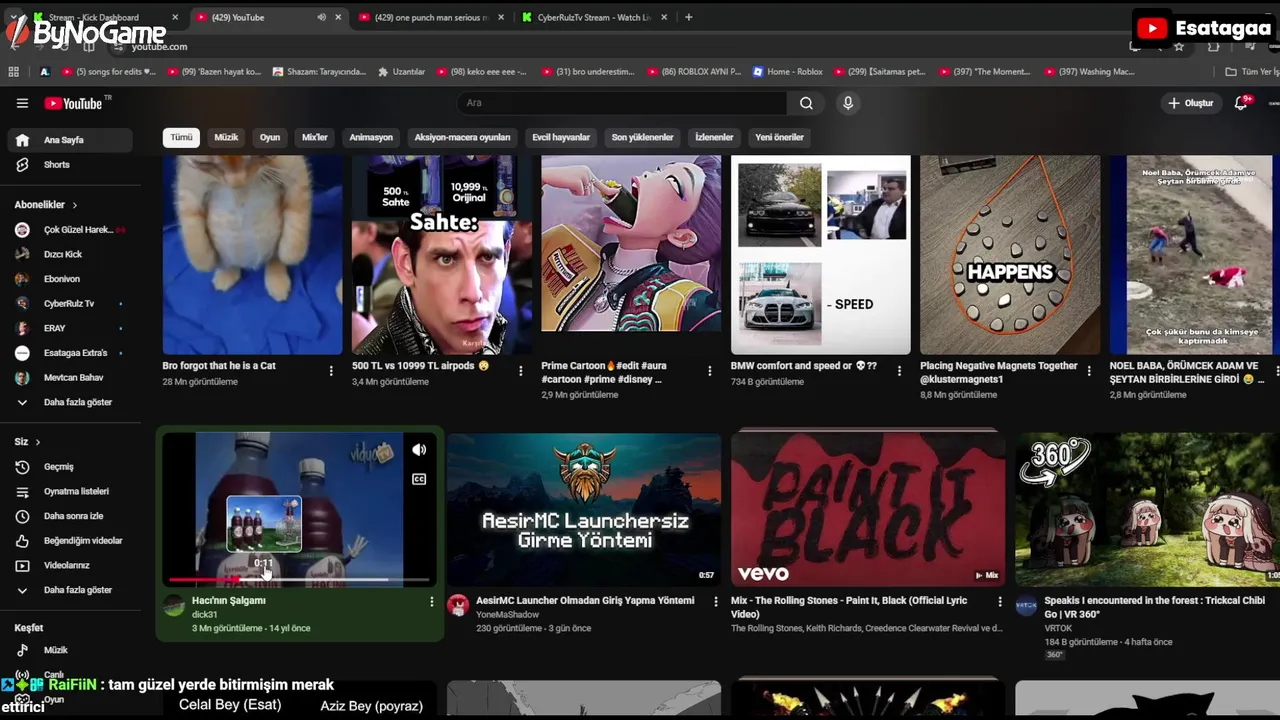1280x720 pixels.
Task: Click tab mute speaker icon on YouTube tab
Action: (321, 17)
